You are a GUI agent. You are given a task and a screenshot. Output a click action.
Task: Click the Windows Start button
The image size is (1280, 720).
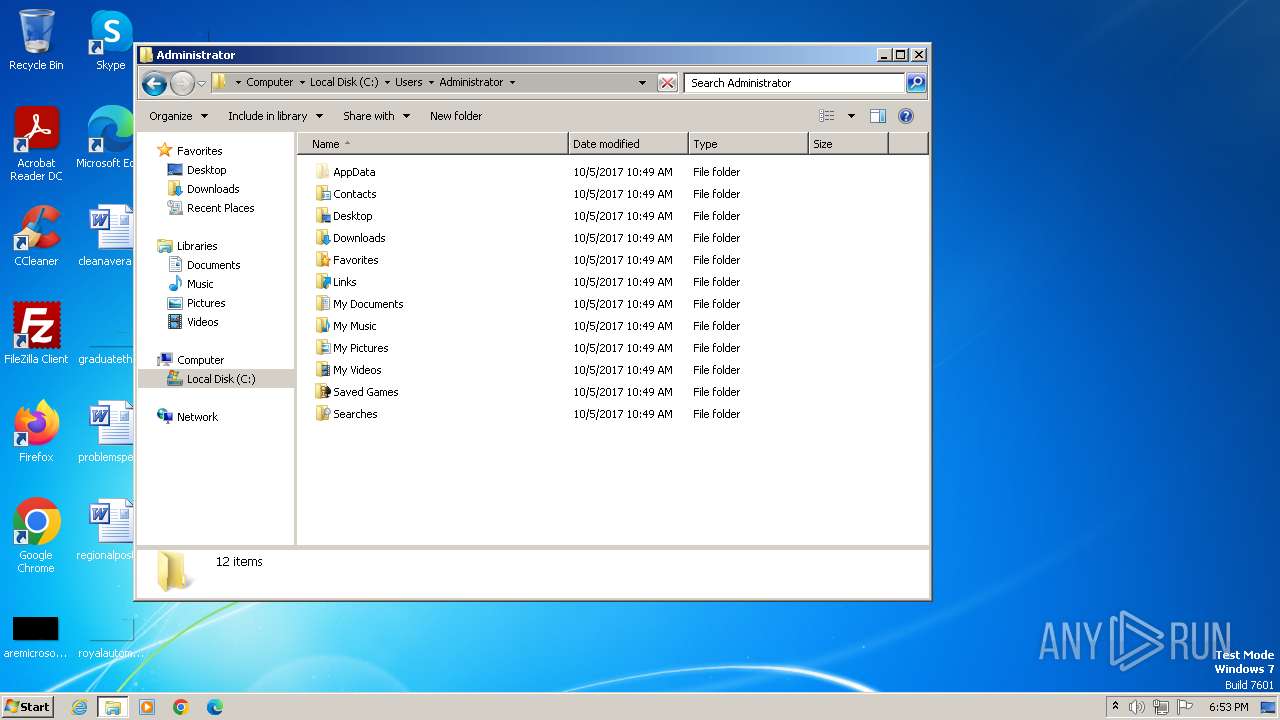(28, 707)
